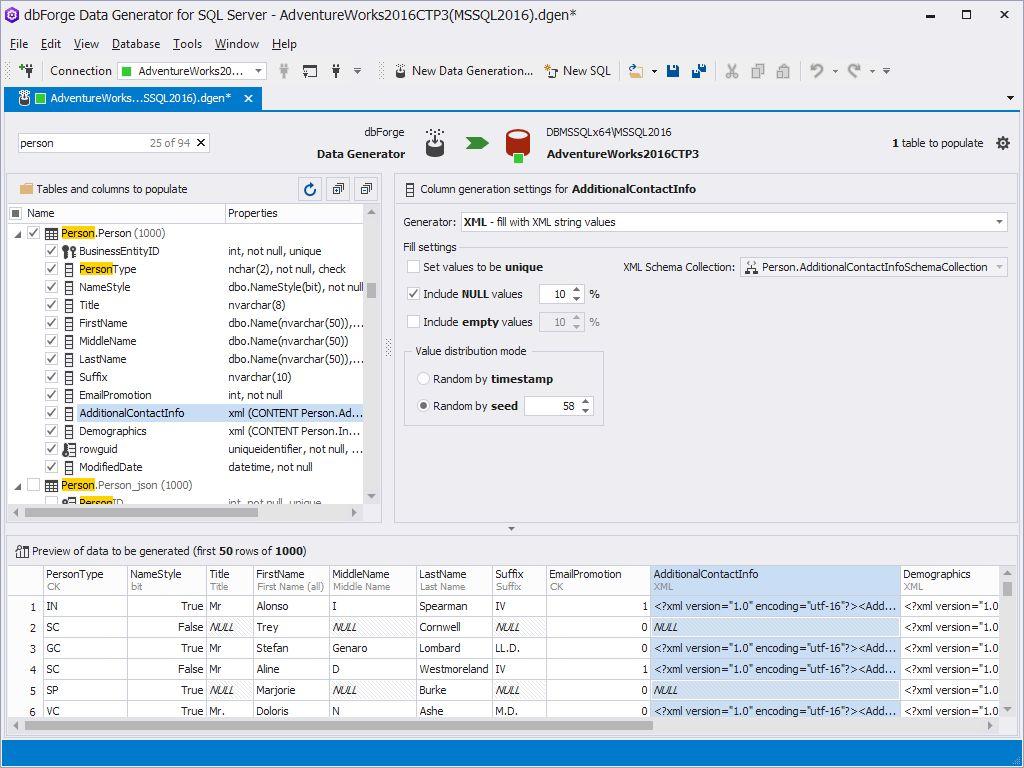Collapse the settings pane with the down arrow
Screen dimensions: 1024x768
511,529
